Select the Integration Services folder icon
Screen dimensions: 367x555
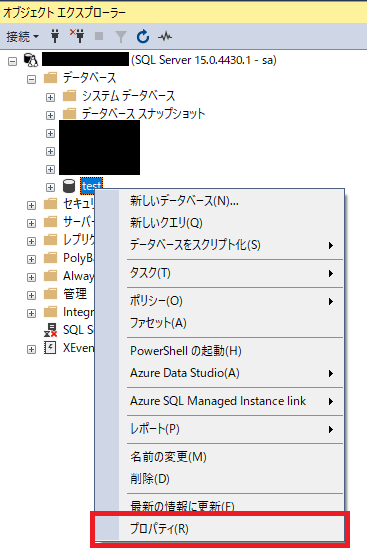pos(51,311)
